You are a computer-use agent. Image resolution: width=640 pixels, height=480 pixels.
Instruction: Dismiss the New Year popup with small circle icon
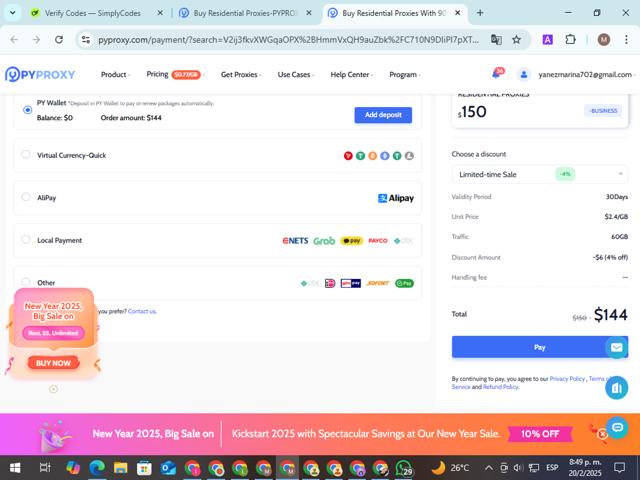[53, 389]
